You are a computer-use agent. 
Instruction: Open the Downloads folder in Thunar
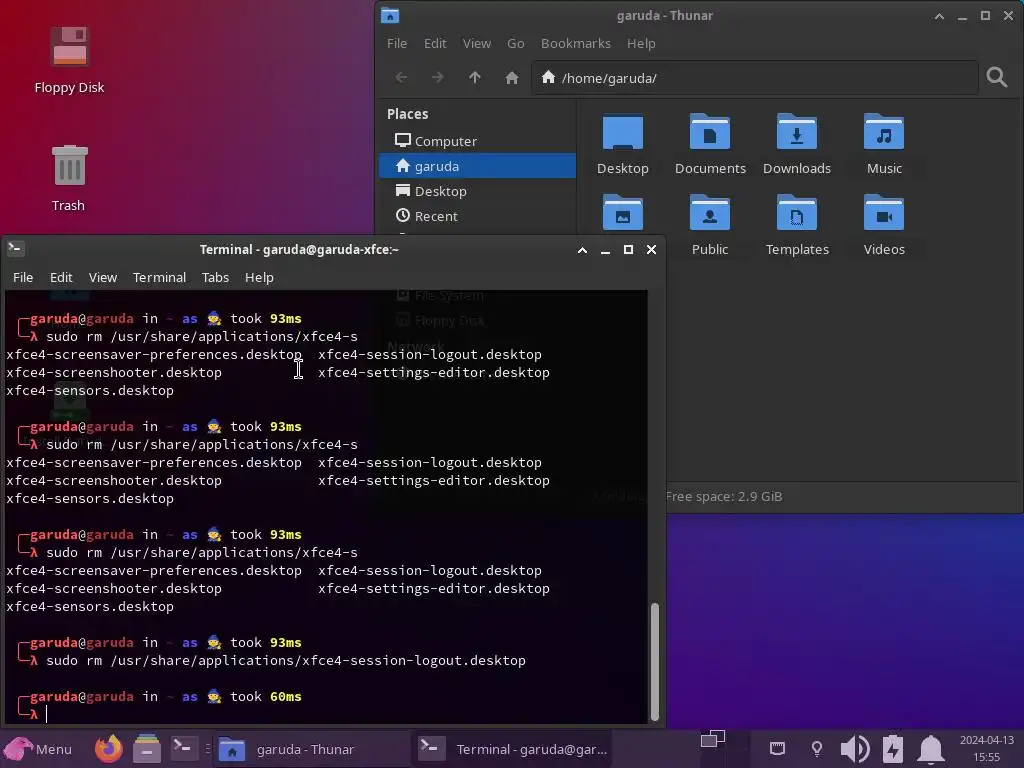click(x=797, y=144)
